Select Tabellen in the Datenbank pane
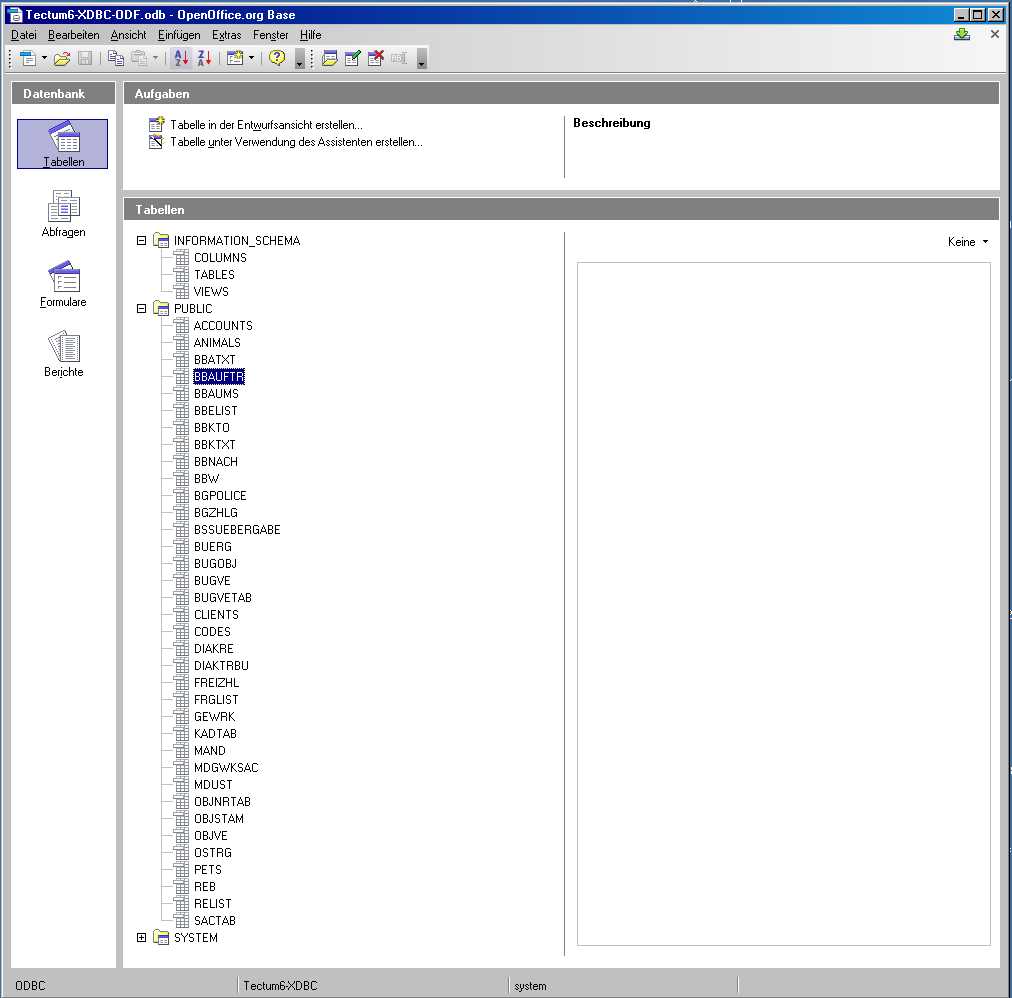Viewport: 1012px width, 998px height. [x=63, y=144]
